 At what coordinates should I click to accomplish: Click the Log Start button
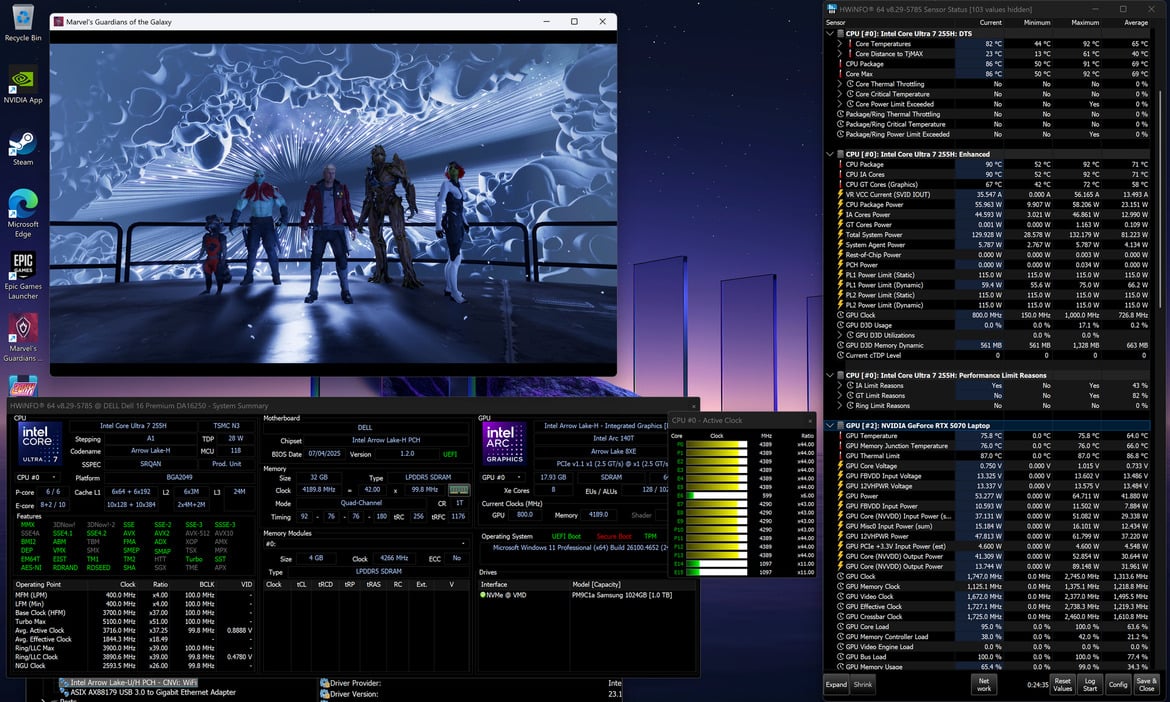1090,684
